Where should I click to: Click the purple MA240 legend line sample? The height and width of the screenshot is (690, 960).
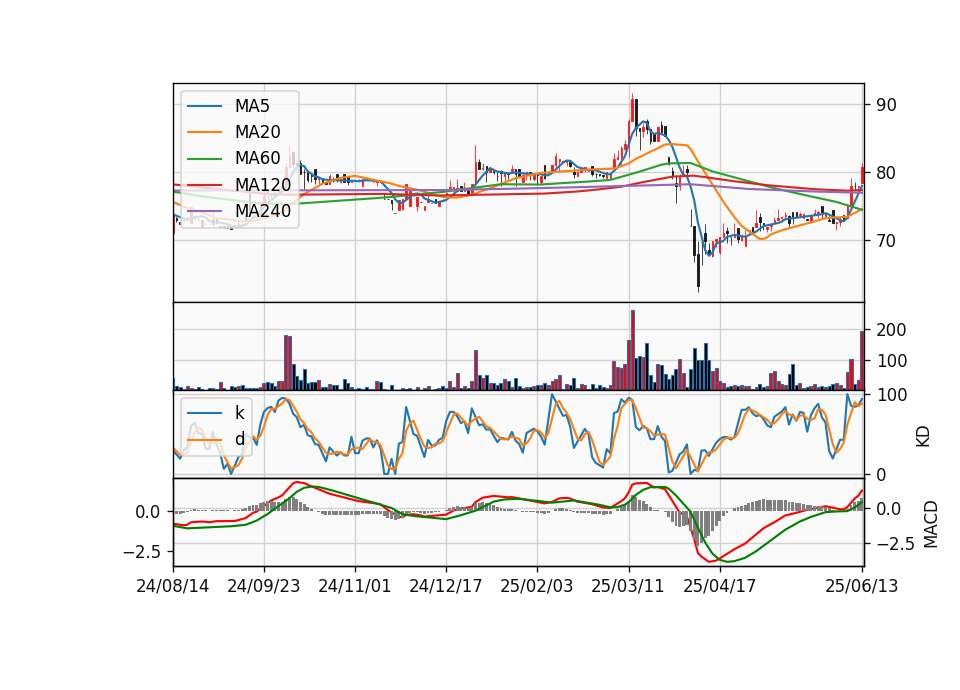coord(204,211)
